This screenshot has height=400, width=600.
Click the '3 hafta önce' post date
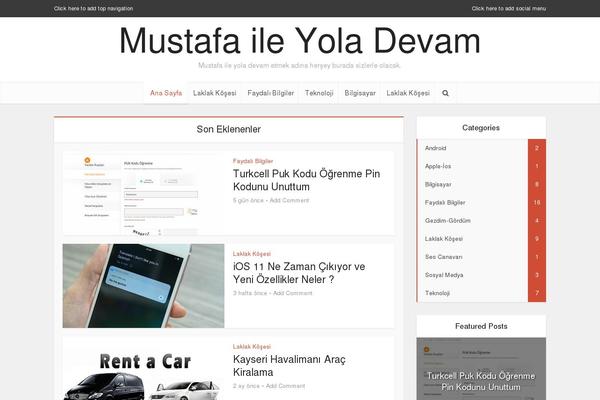coord(250,293)
